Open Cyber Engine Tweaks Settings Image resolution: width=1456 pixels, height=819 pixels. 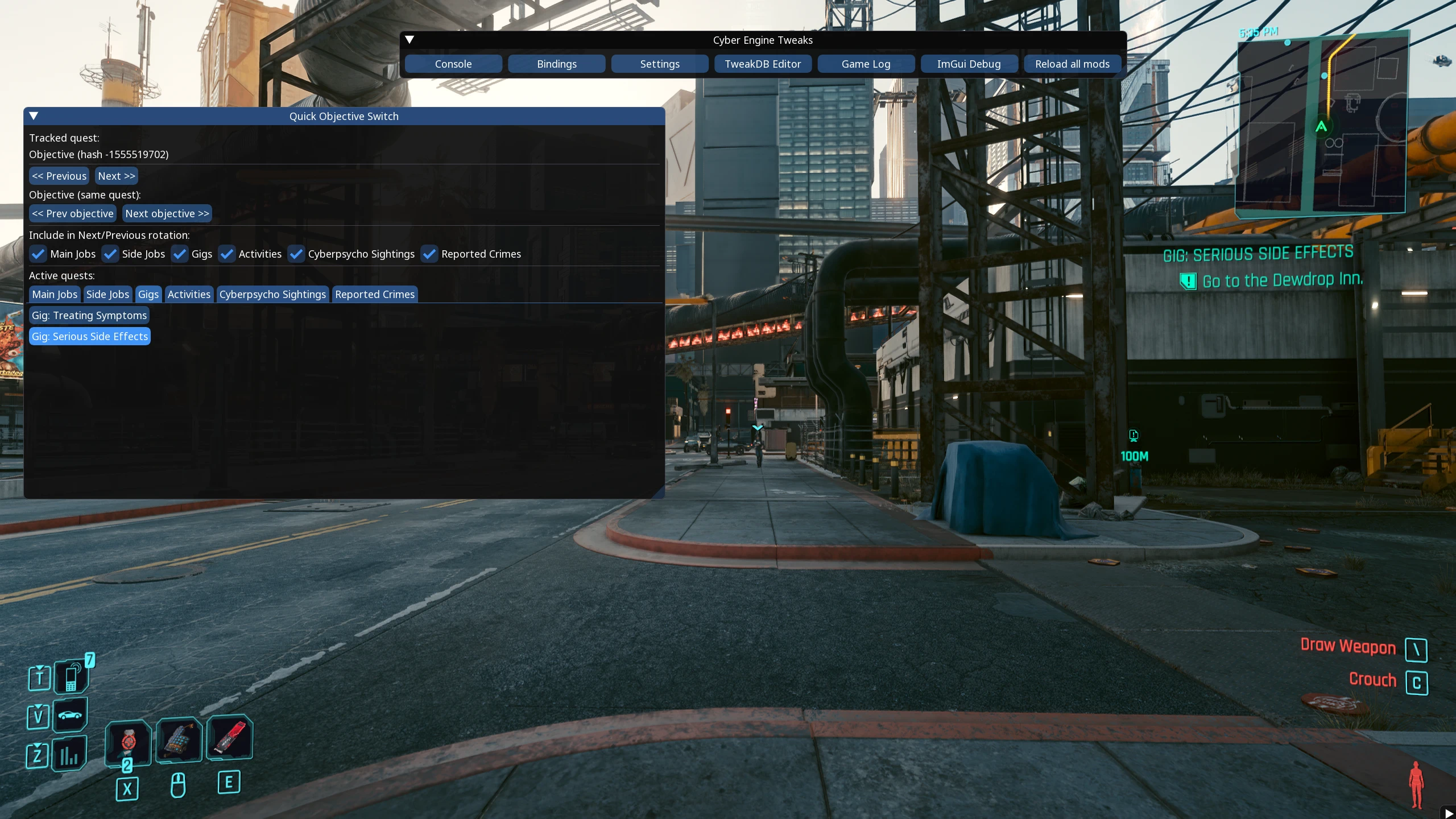[660, 64]
